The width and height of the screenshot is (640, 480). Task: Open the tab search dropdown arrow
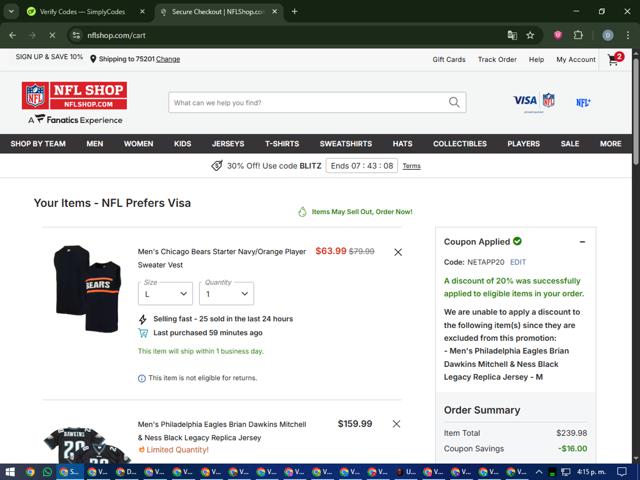[x=11, y=11]
